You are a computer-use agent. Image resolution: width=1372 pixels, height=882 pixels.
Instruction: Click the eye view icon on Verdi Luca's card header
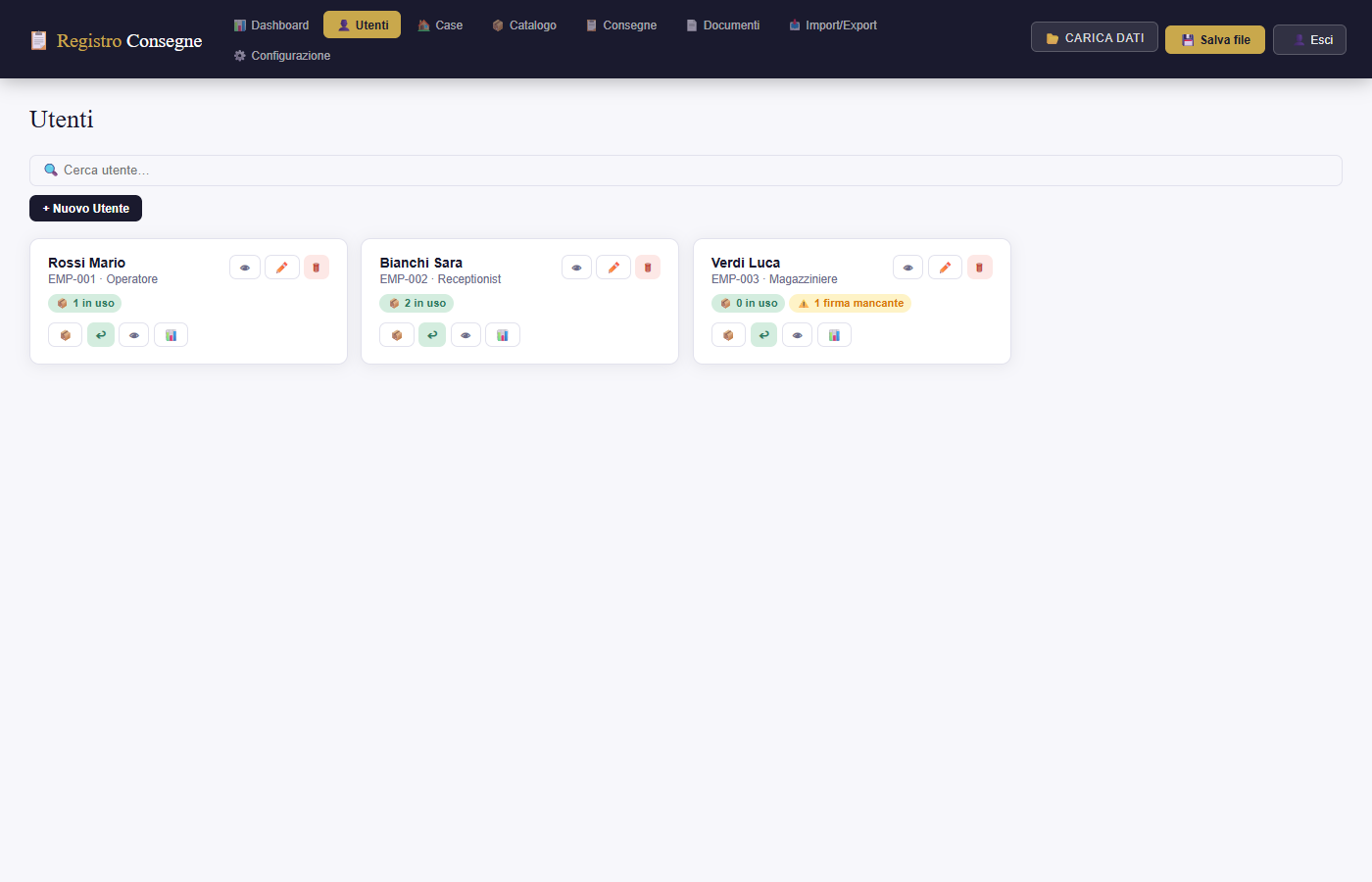[x=908, y=268]
